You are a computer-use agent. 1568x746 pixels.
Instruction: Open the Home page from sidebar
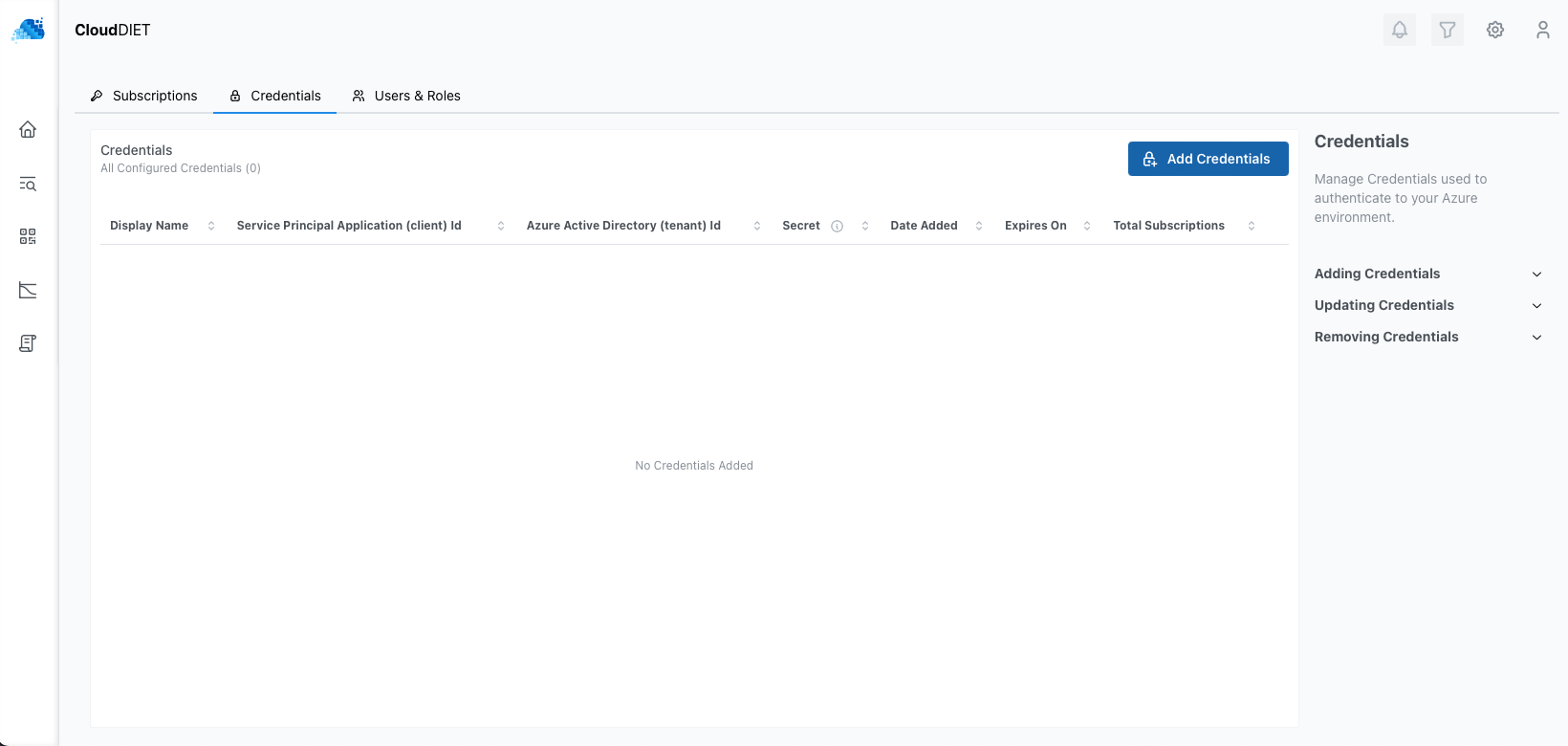coord(28,129)
